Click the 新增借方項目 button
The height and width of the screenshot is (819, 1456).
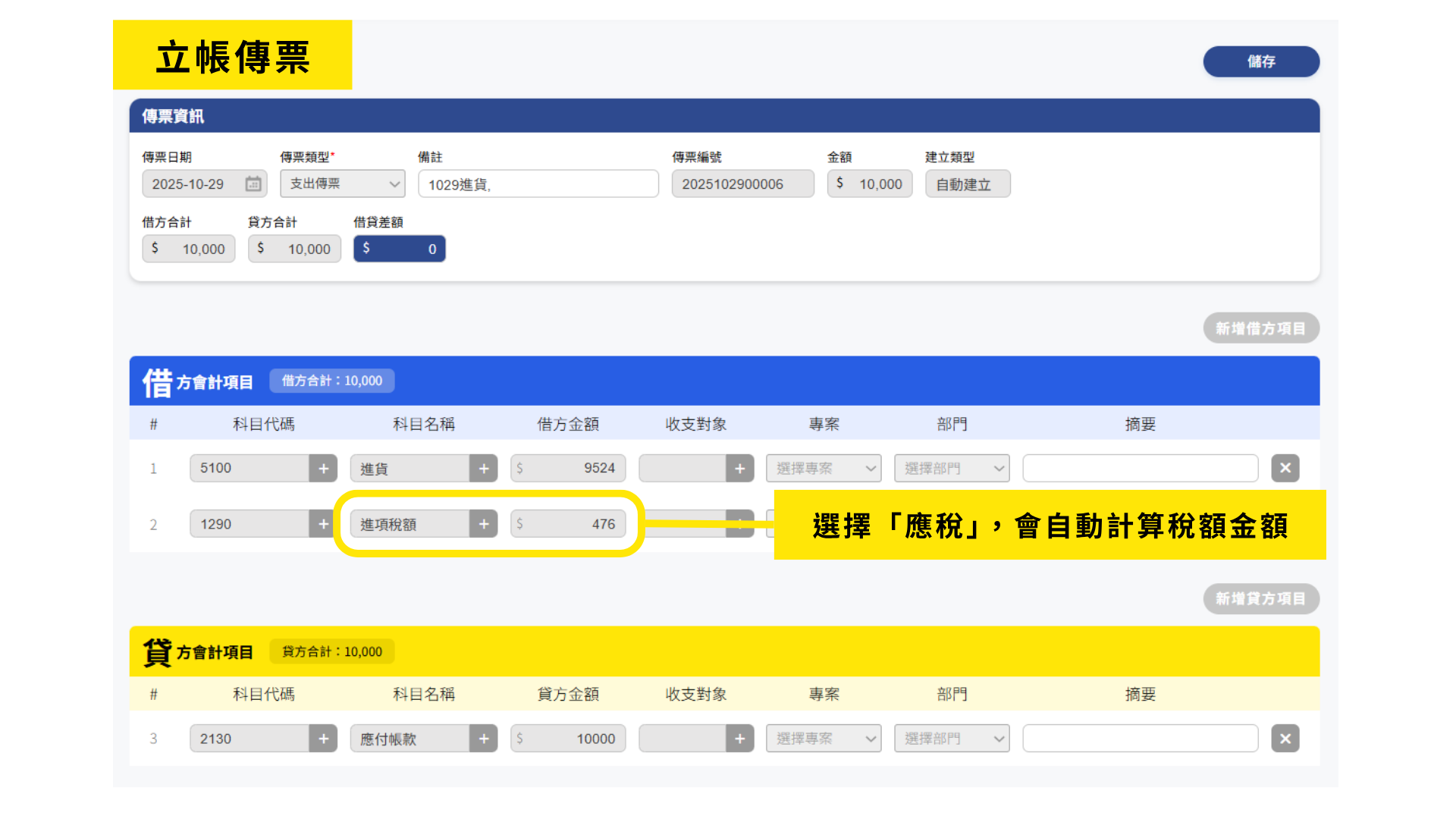click(1260, 328)
